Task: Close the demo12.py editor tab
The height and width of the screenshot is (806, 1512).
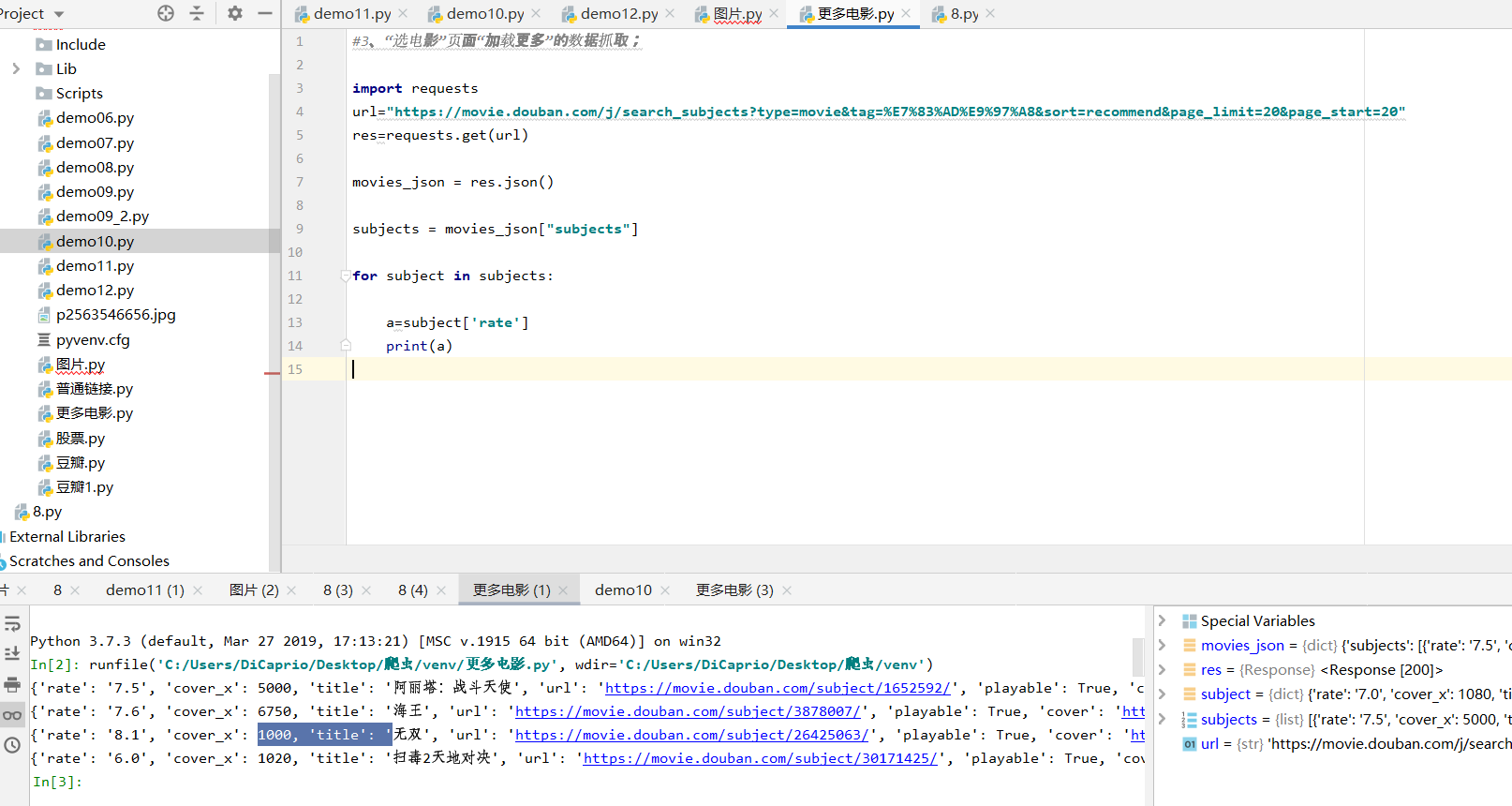Action: (671, 13)
